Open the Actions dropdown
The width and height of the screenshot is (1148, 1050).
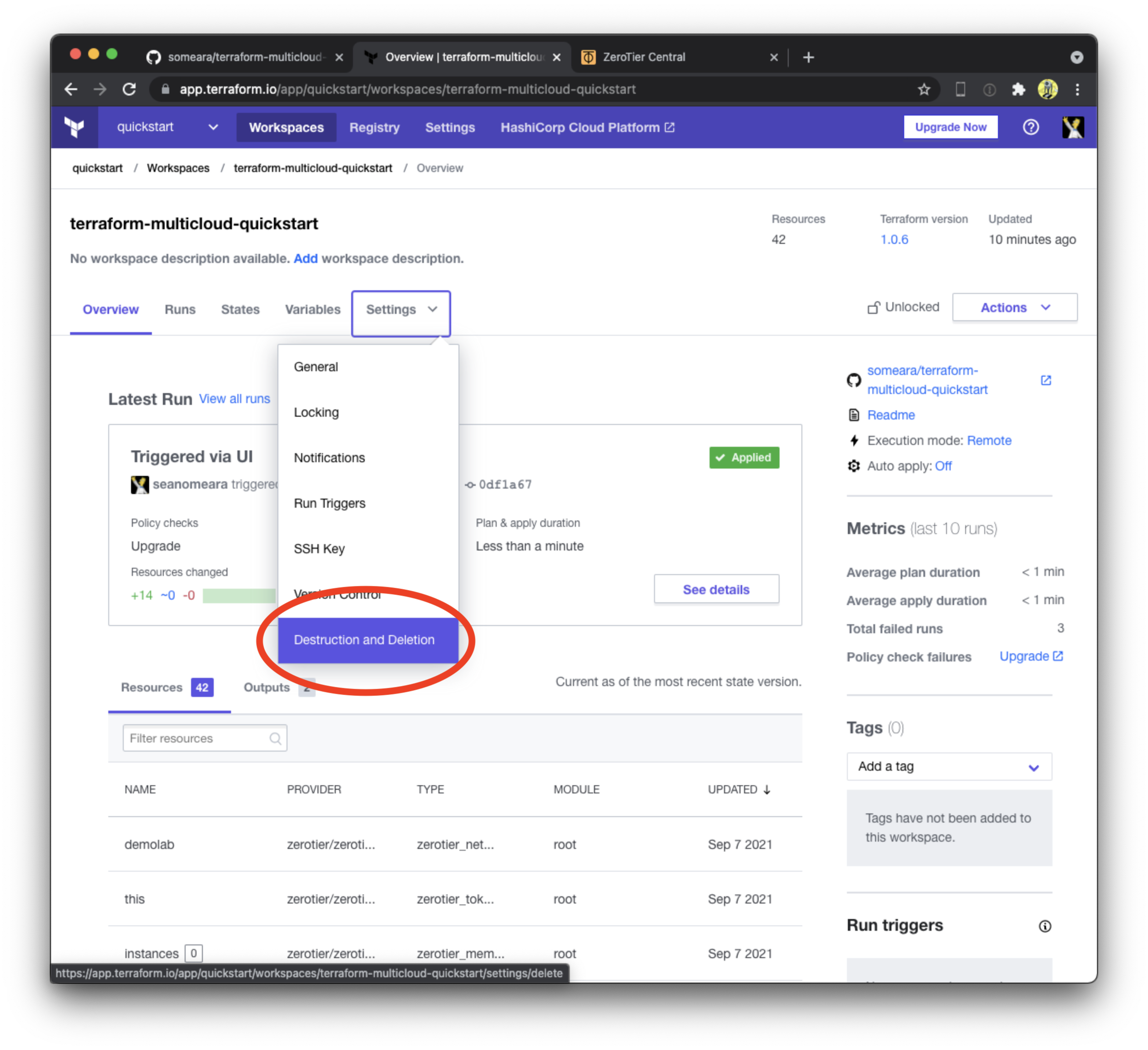[1014, 308]
